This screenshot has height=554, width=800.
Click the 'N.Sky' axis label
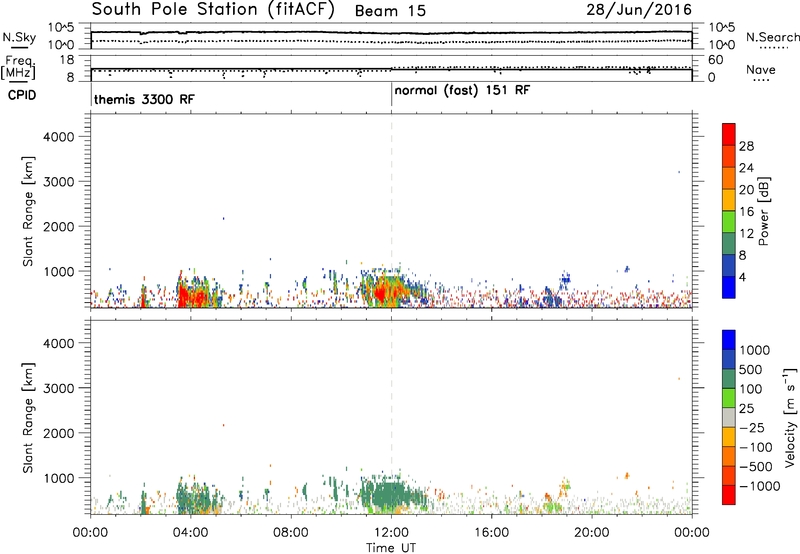(x=19, y=37)
